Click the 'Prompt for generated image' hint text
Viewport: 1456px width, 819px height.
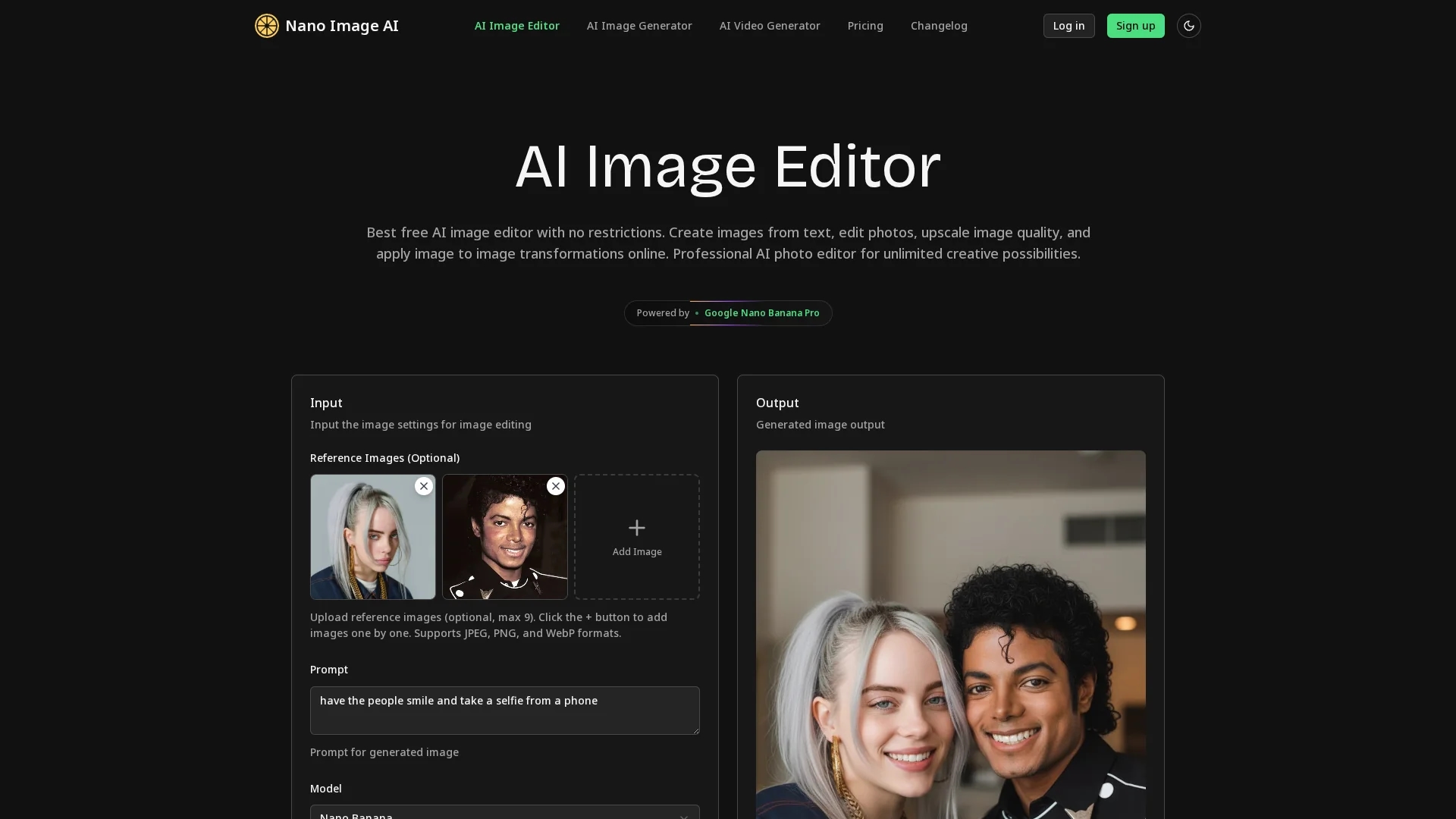384,752
